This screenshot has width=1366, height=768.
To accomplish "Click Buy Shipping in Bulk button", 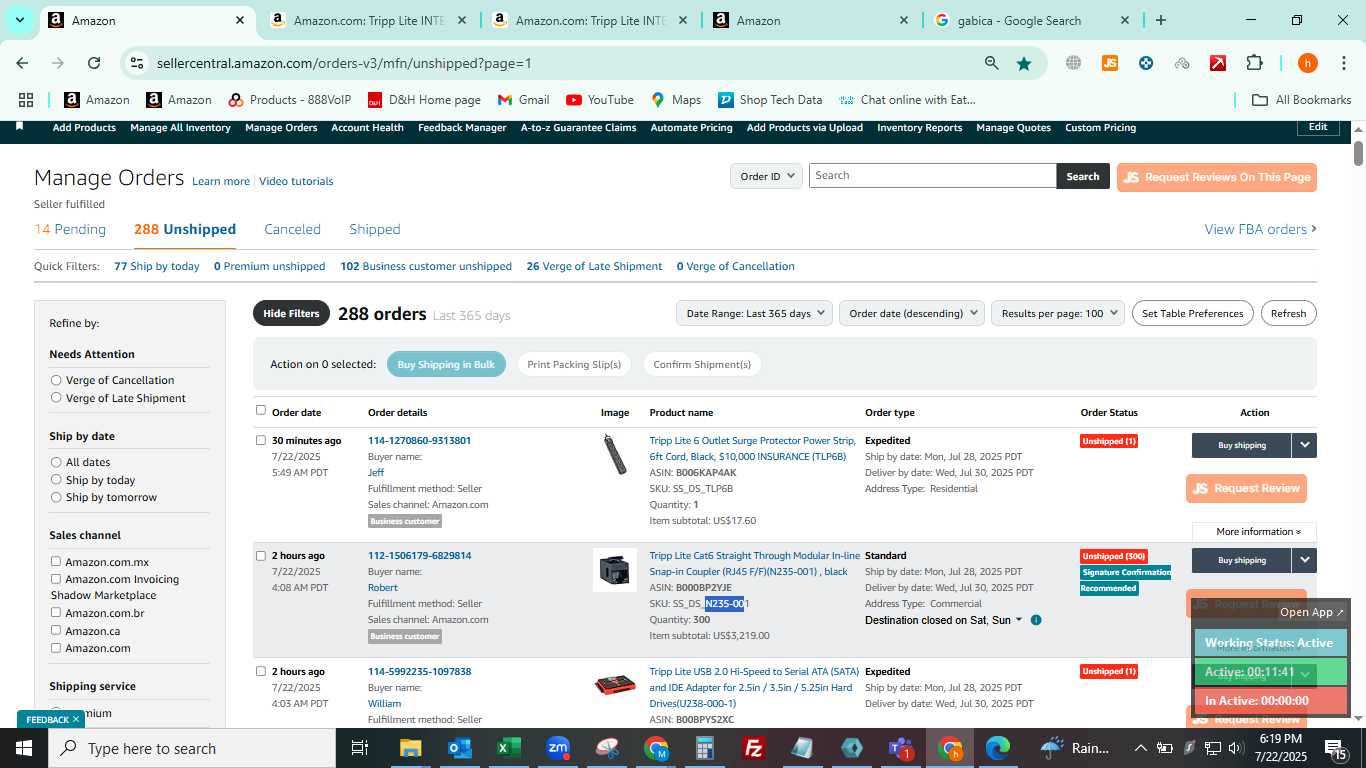I will pyautogui.click(x=446, y=364).
